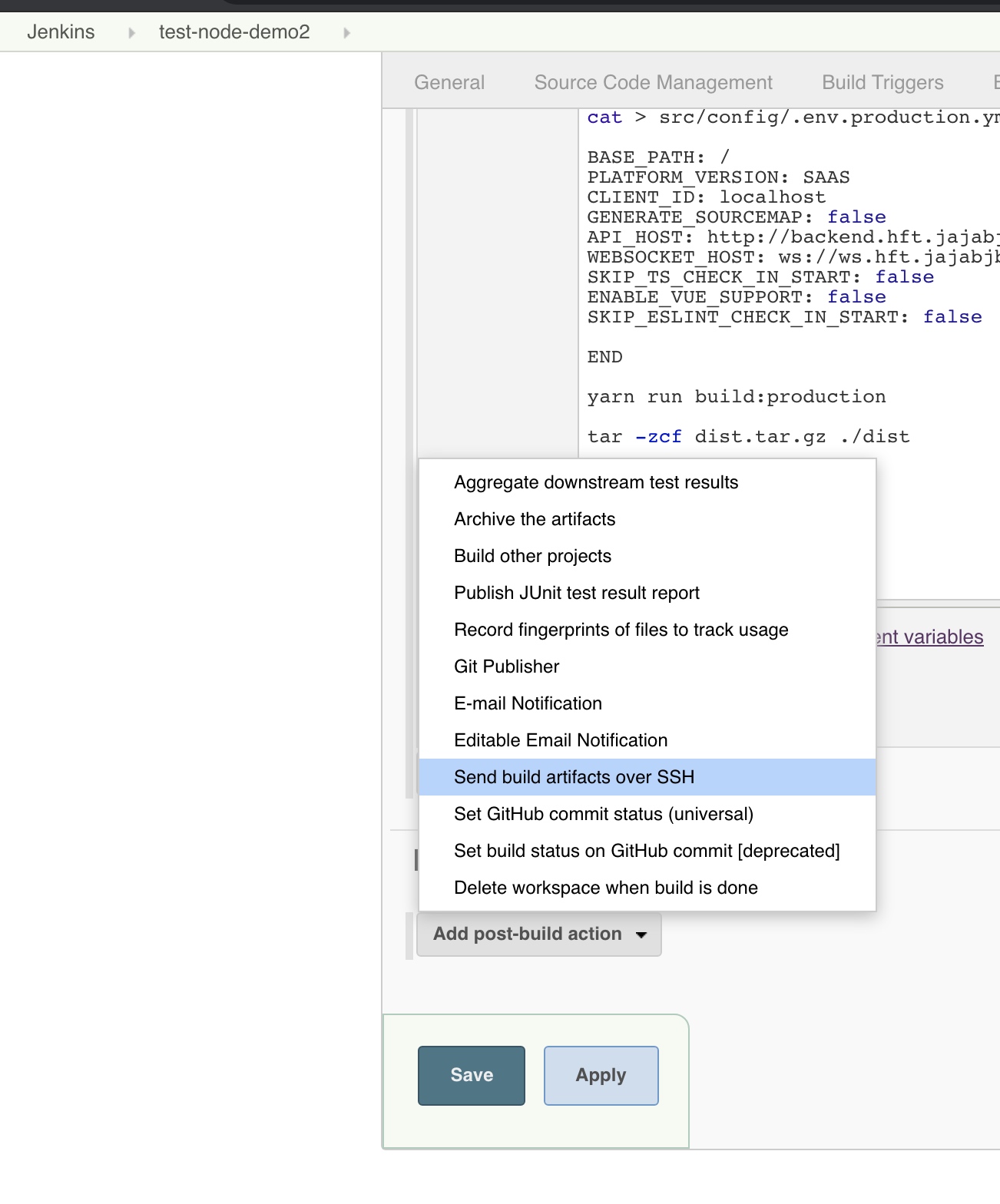Select Aggregate downstream test results
1000x1204 pixels.
pos(647,482)
